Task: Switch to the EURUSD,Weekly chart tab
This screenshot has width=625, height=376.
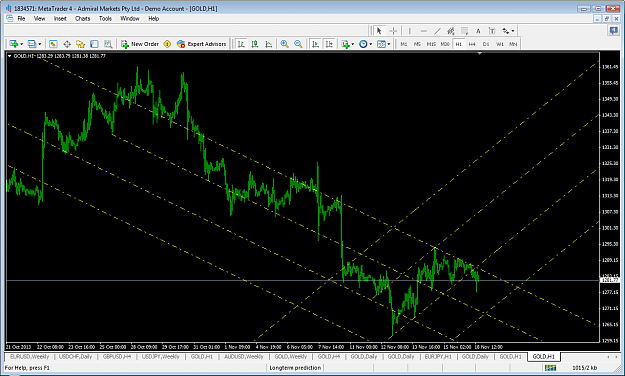Action: click(x=30, y=356)
